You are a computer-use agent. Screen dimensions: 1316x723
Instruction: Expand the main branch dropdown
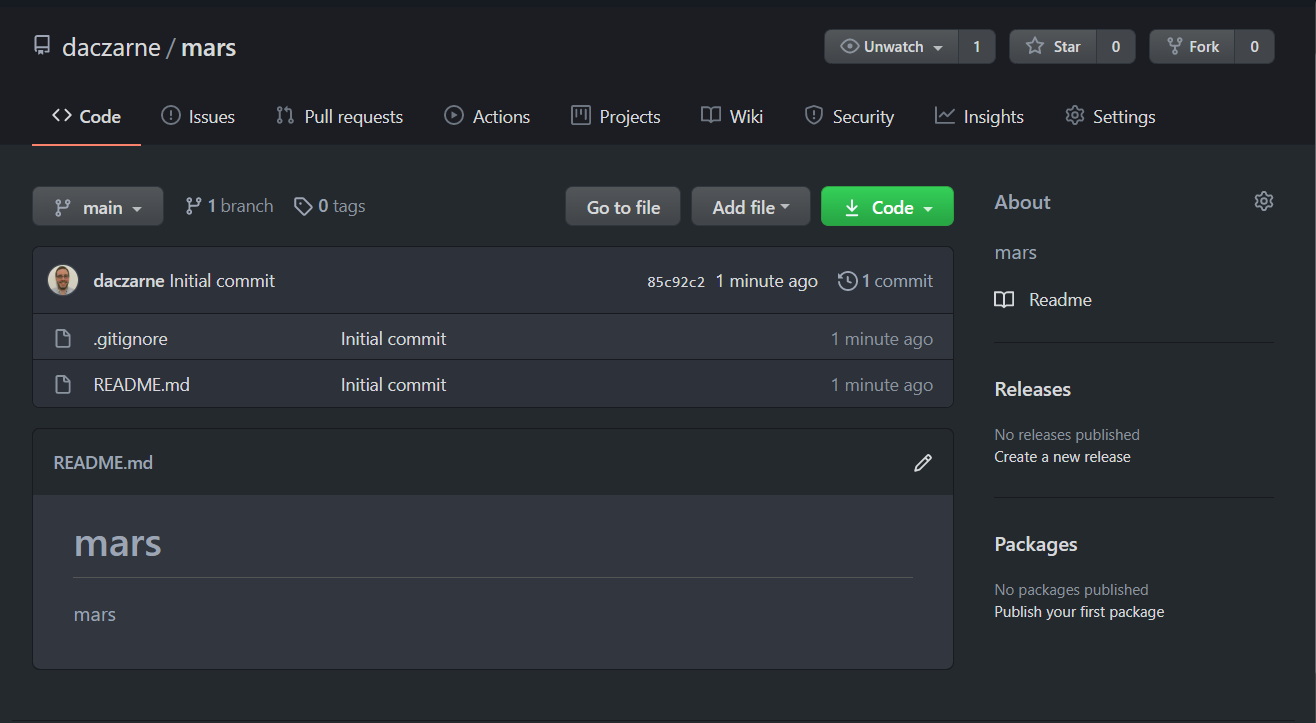point(98,207)
